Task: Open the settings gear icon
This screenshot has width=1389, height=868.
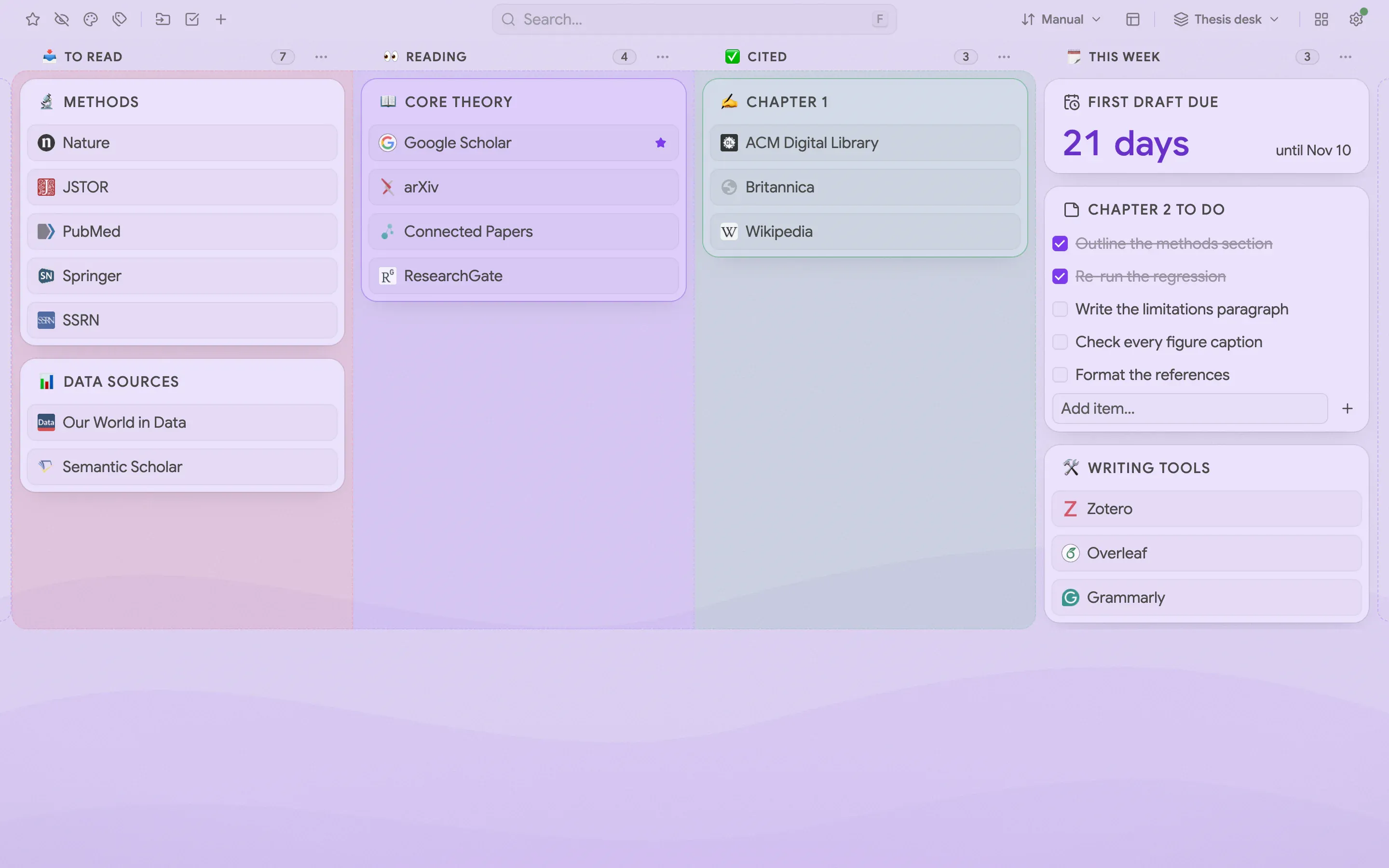Action: click(1356, 19)
